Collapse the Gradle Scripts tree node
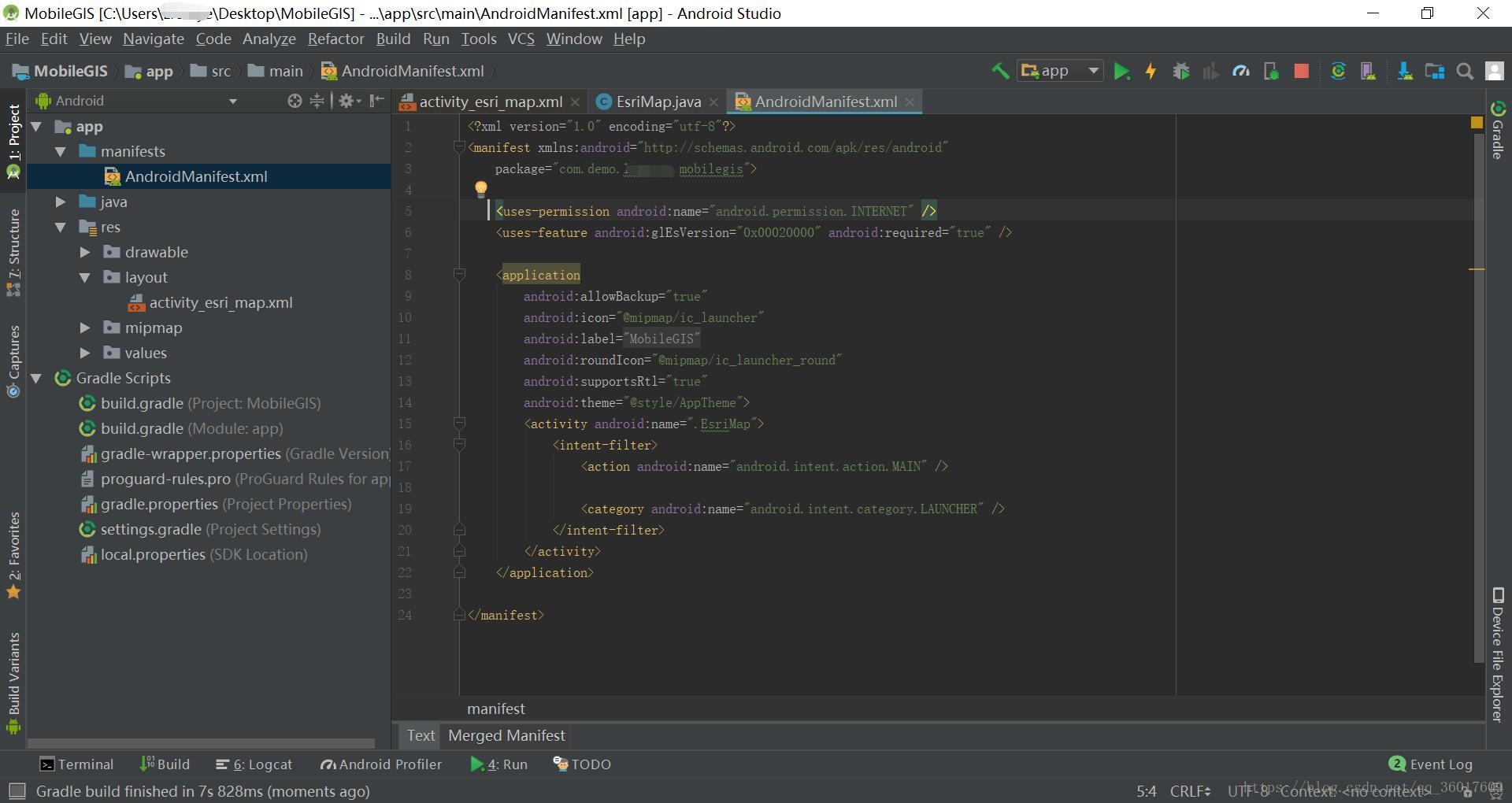This screenshot has height=803, width=1512. click(36, 379)
